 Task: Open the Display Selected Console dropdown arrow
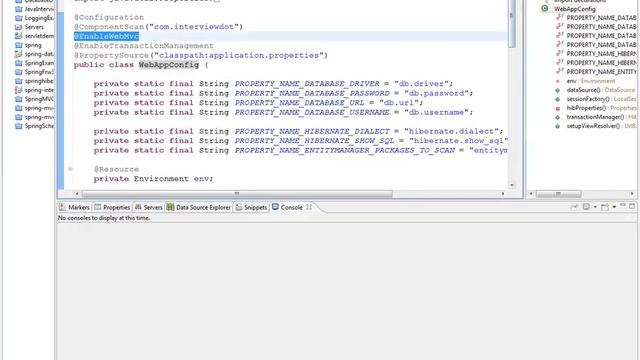(595, 207)
